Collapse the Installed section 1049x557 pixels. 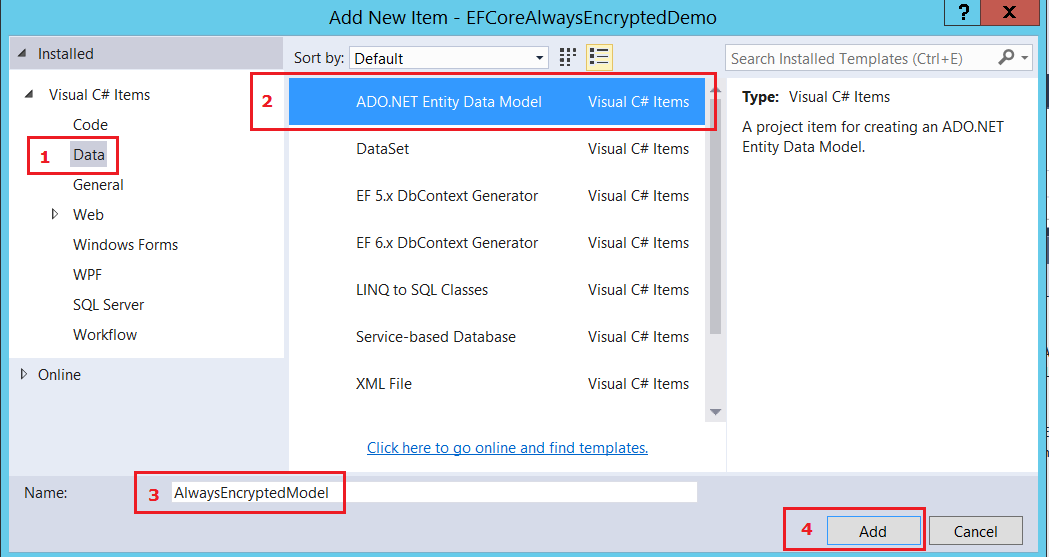pos(23,54)
